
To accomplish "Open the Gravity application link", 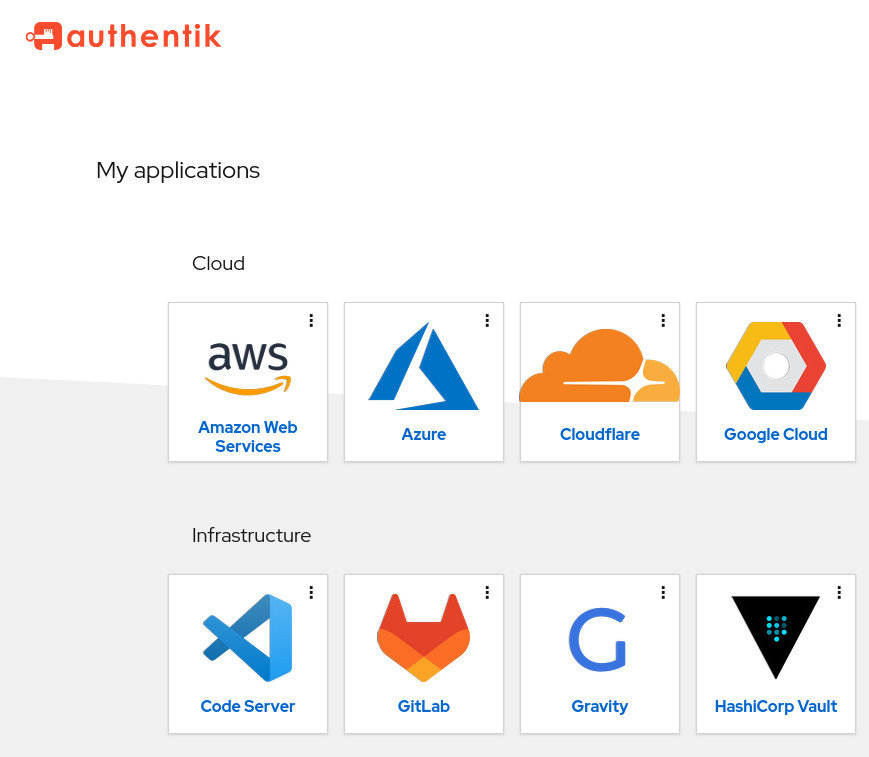I will (x=600, y=707).
